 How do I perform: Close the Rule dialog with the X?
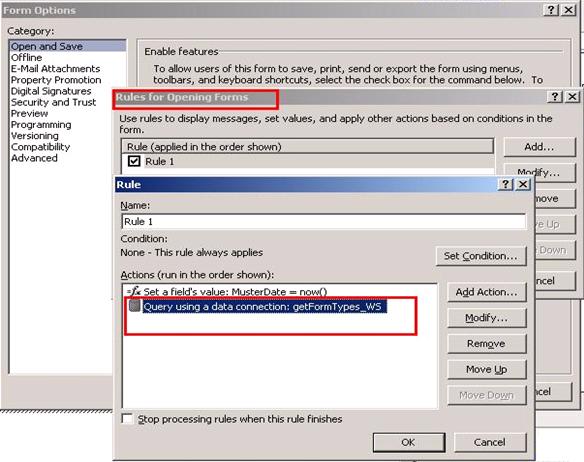coord(523,184)
